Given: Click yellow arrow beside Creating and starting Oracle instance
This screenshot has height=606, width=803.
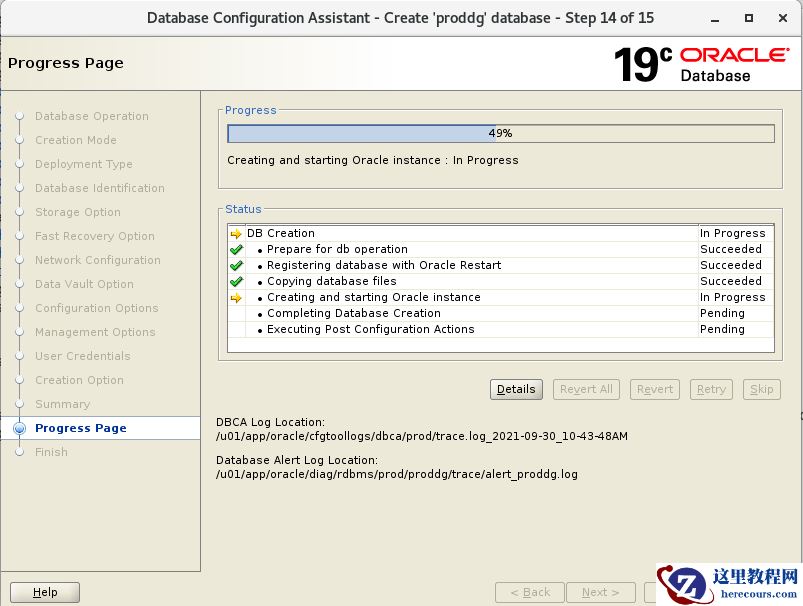Looking at the screenshot, I should click(236, 298).
